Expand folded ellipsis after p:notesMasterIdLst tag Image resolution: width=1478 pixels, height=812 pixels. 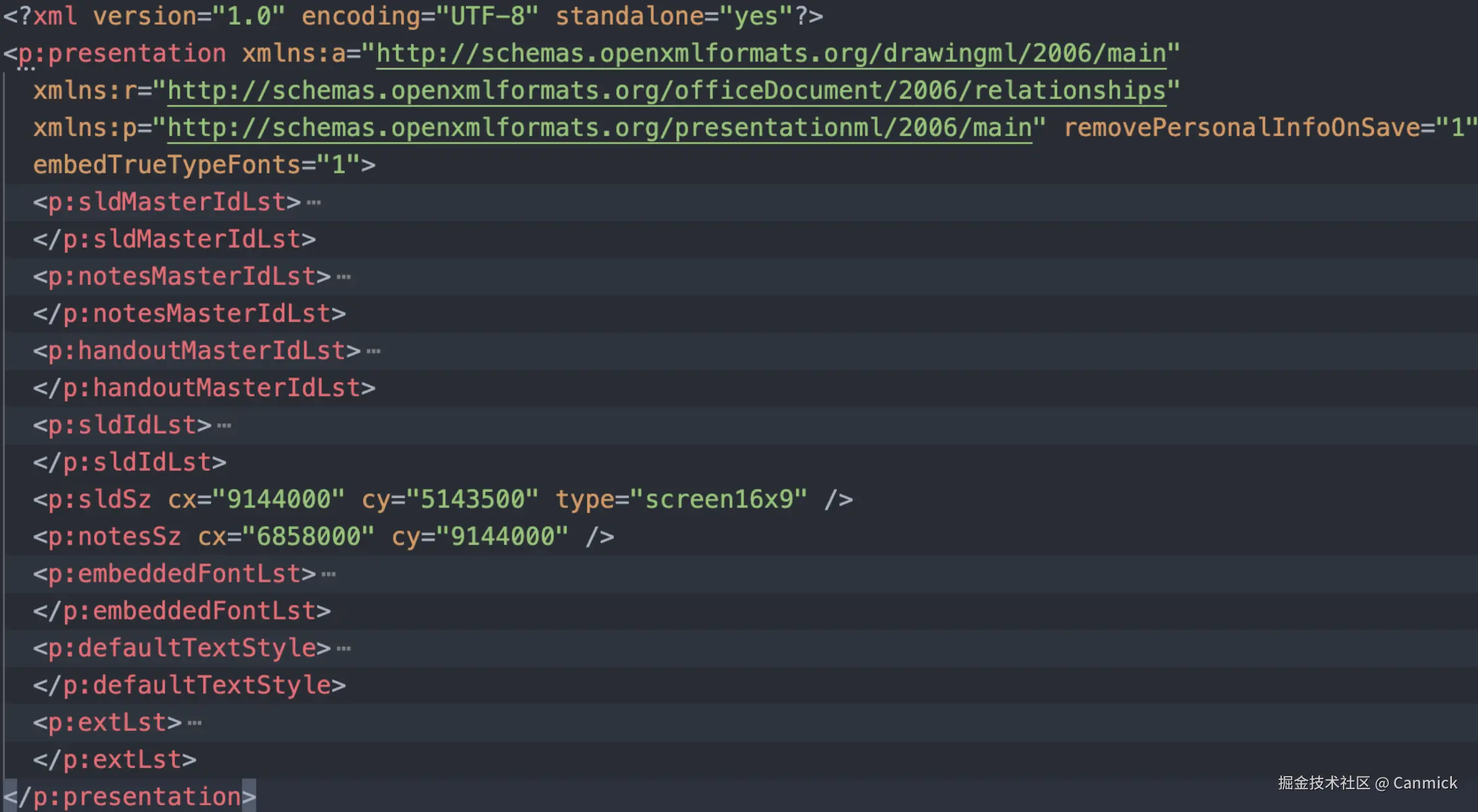click(x=344, y=277)
